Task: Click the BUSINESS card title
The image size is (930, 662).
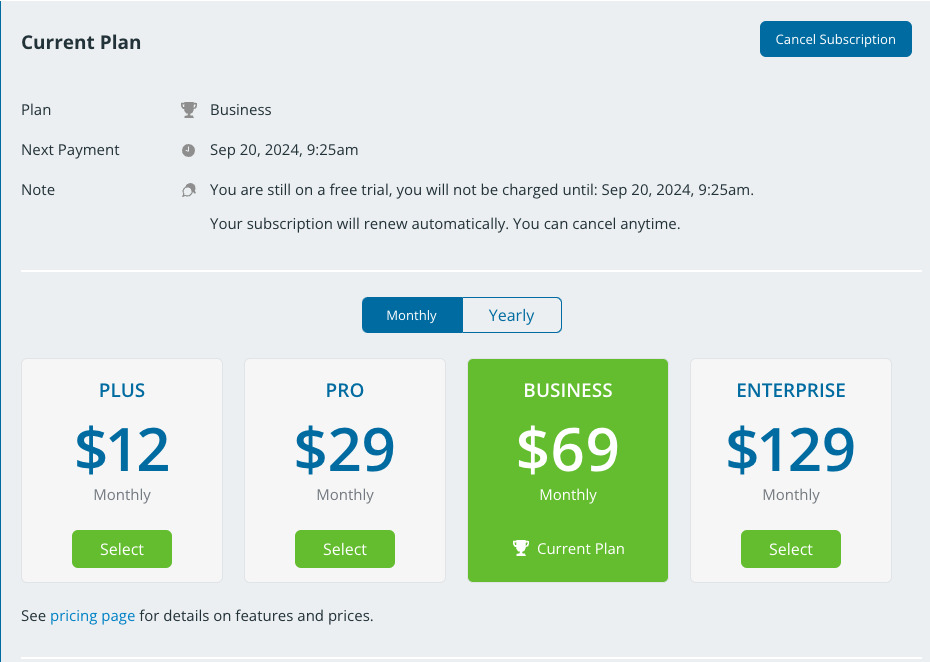Action: 568,390
